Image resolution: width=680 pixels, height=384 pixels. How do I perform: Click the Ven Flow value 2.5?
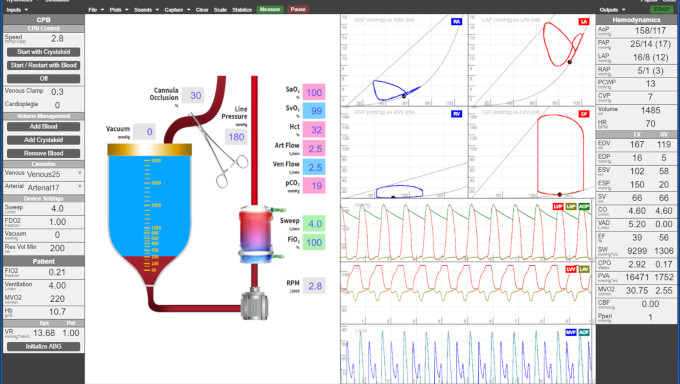[x=314, y=167]
